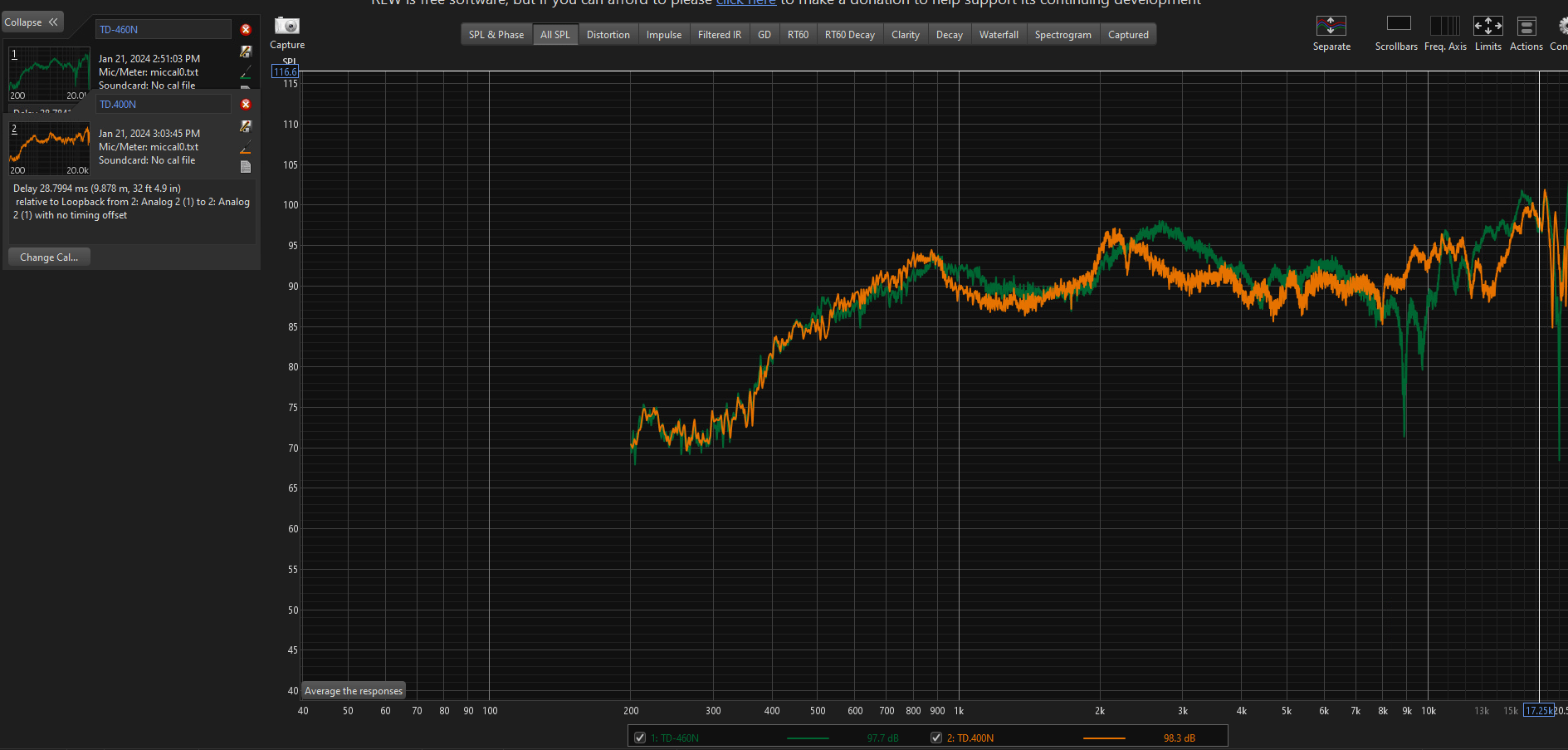Click the 97.7 dB legend value
This screenshot has width=1568, height=750.
[882, 738]
